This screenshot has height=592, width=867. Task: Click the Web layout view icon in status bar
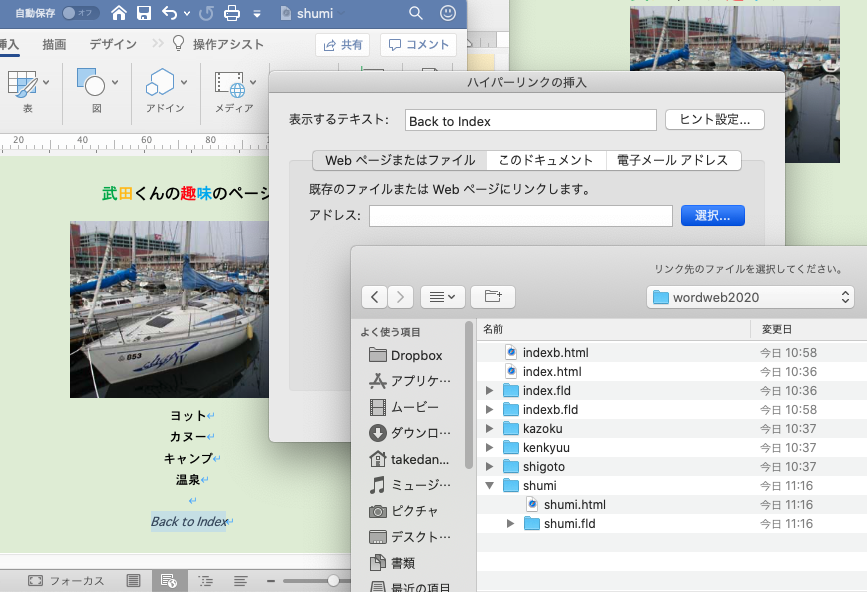[x=168, y=580]
